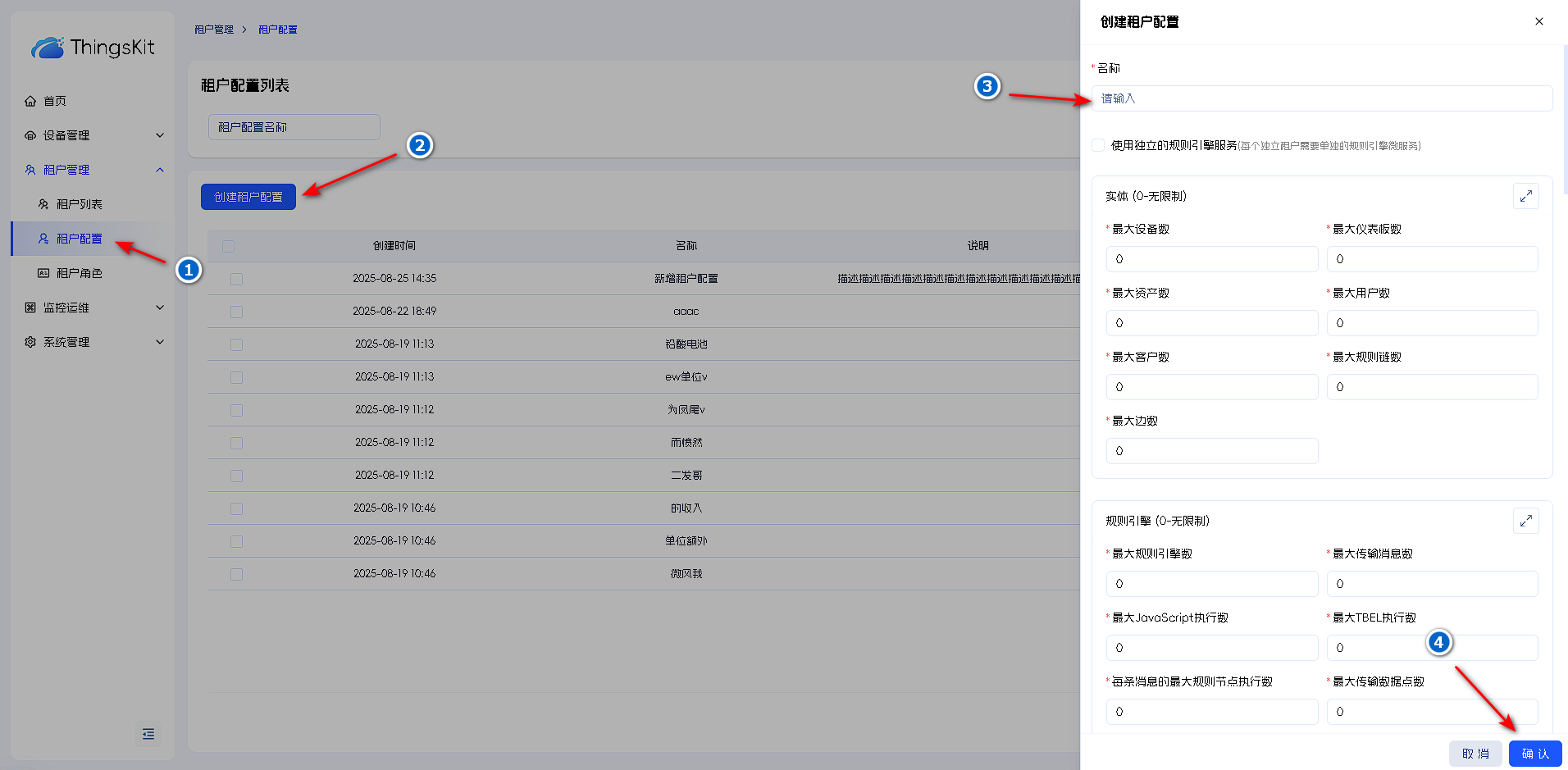Open the 租户列表 menu item
The image size is (1568, 770).
tap(79, 204)
